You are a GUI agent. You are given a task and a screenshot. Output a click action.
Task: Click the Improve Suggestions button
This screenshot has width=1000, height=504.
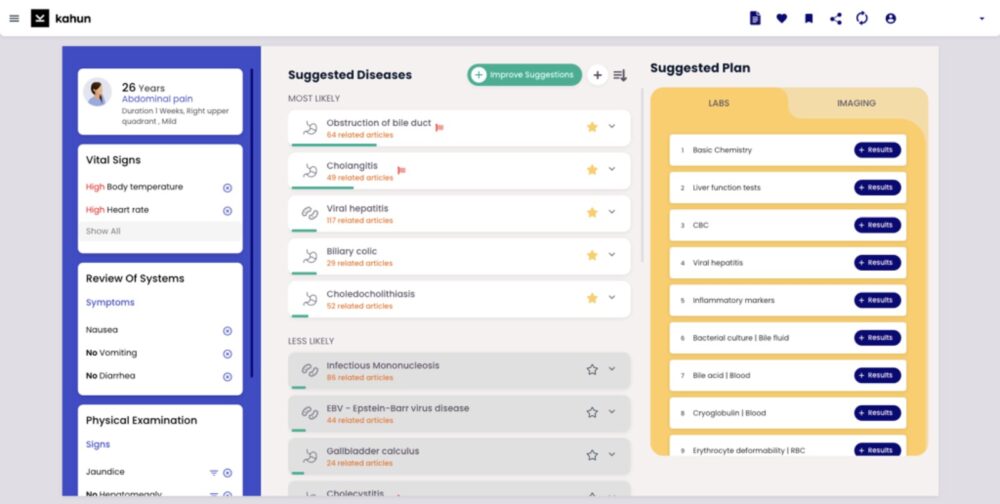(524, 75)
